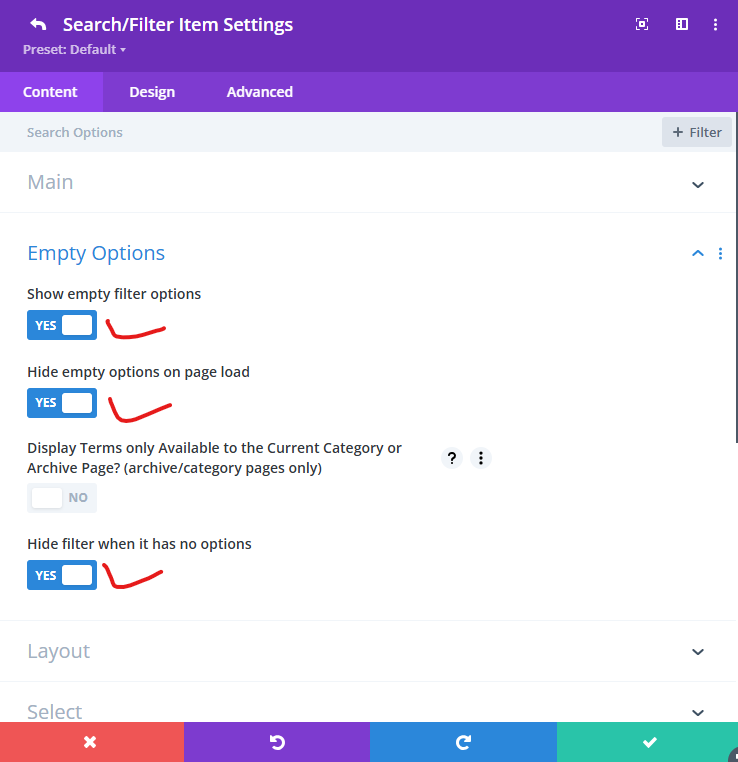The width and height of the screenshot is (738, 762).
Task: Click the expand modal fullscreen icon
Action: click(x=642, y=24)
